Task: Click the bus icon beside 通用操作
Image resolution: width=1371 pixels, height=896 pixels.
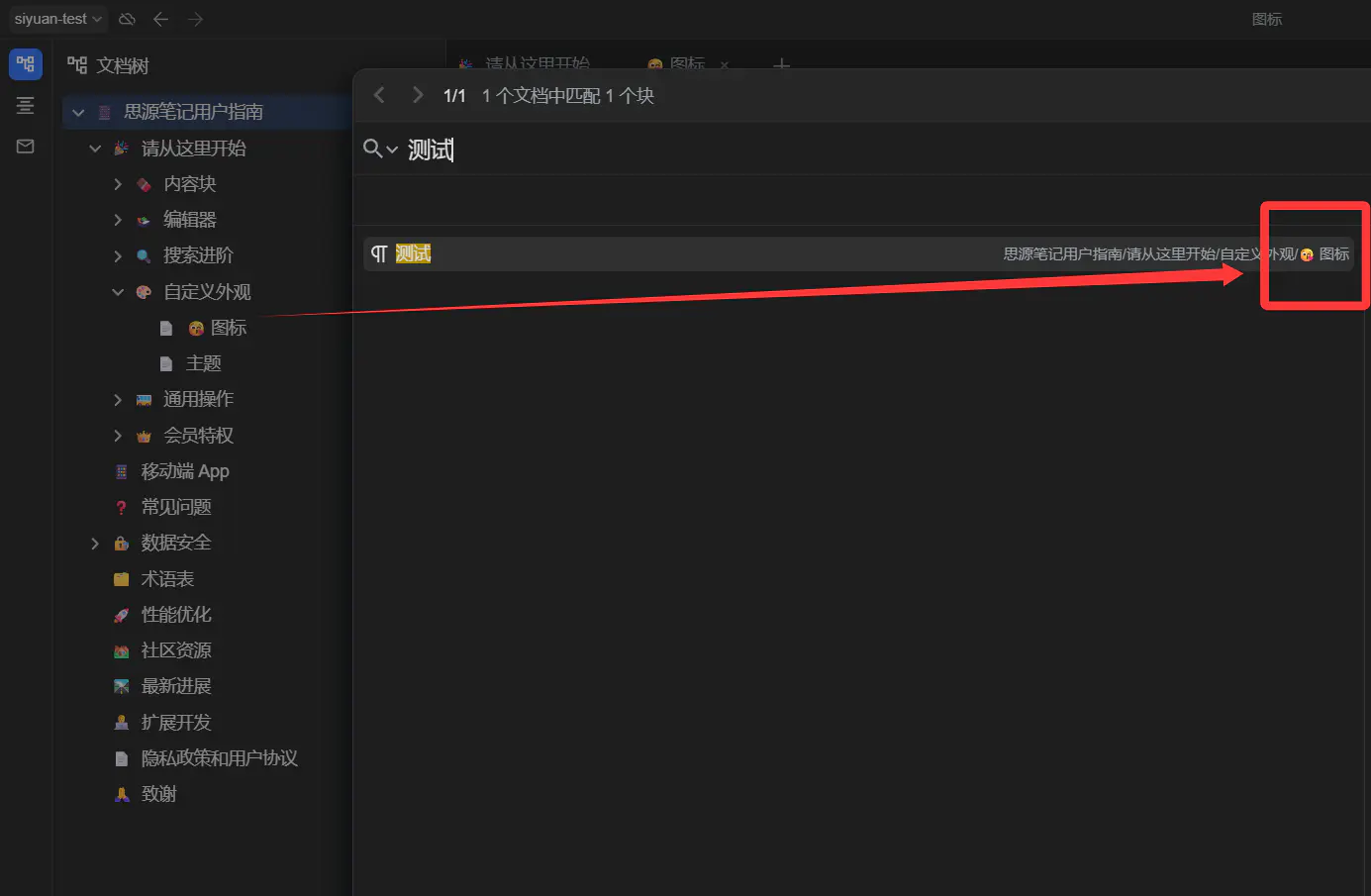Action: (144, 400)
